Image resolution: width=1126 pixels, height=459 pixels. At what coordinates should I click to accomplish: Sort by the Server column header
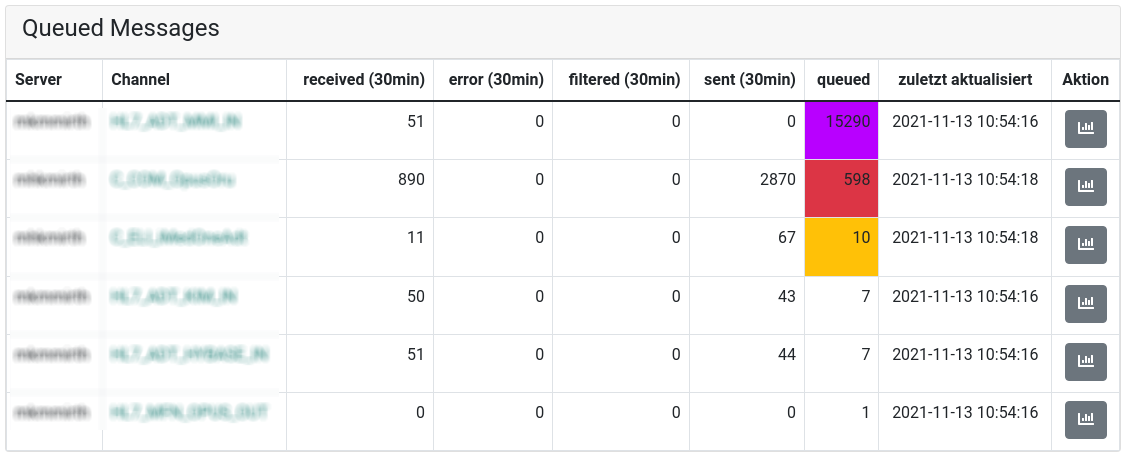pos(38,80)
